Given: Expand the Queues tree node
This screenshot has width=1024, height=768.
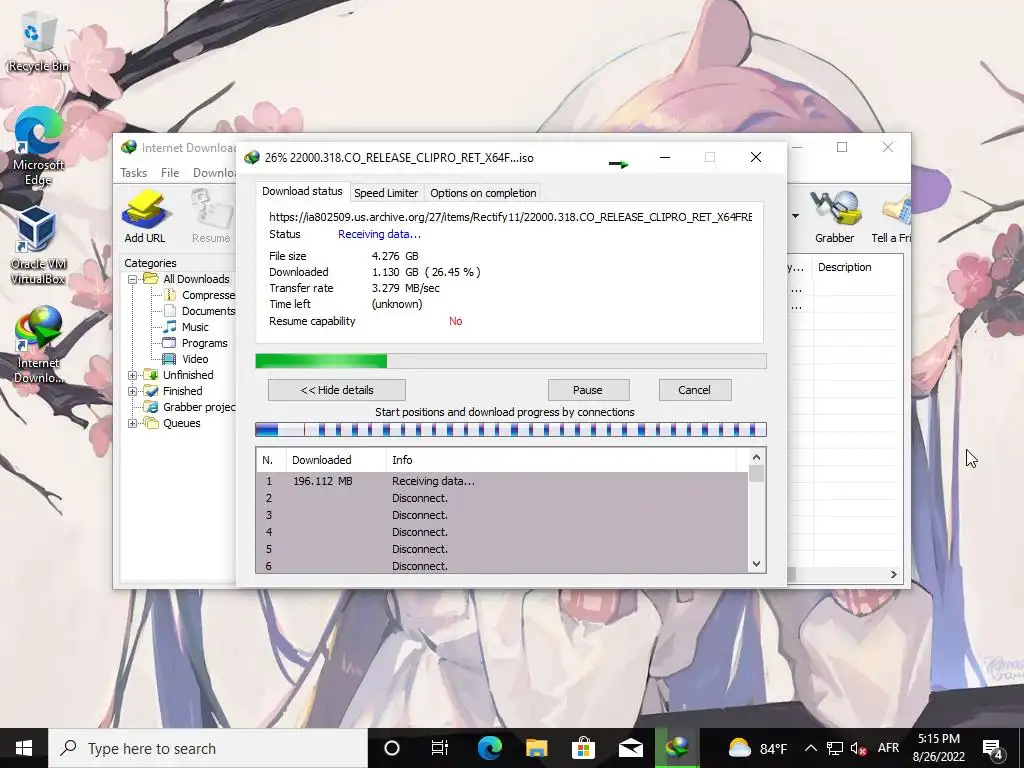Looking at the screenshot, I should (132, 423).
